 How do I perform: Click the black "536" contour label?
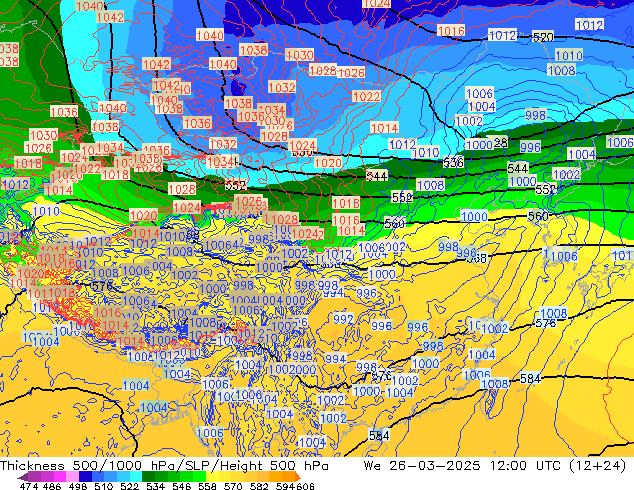click(x=453, y=162)
